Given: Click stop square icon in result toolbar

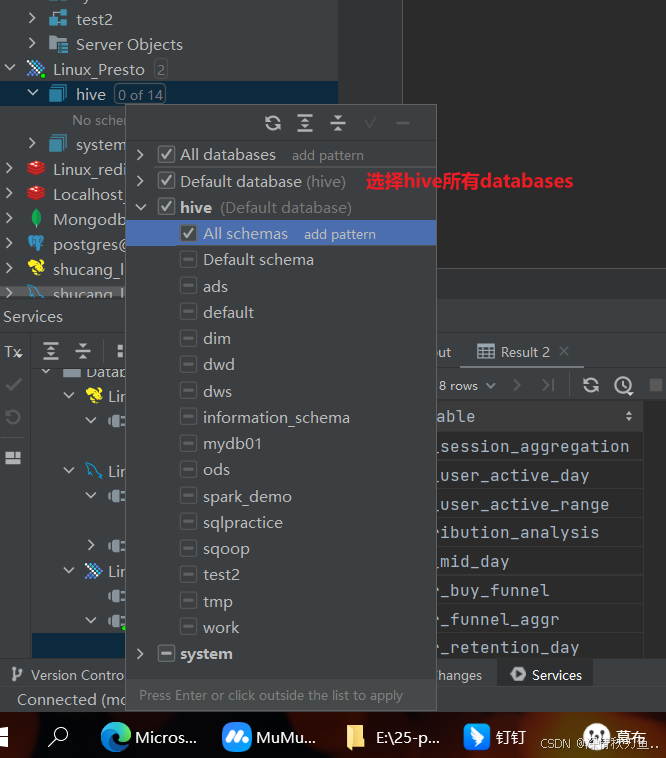Looking at the screenshot, I should click(656, 385).
